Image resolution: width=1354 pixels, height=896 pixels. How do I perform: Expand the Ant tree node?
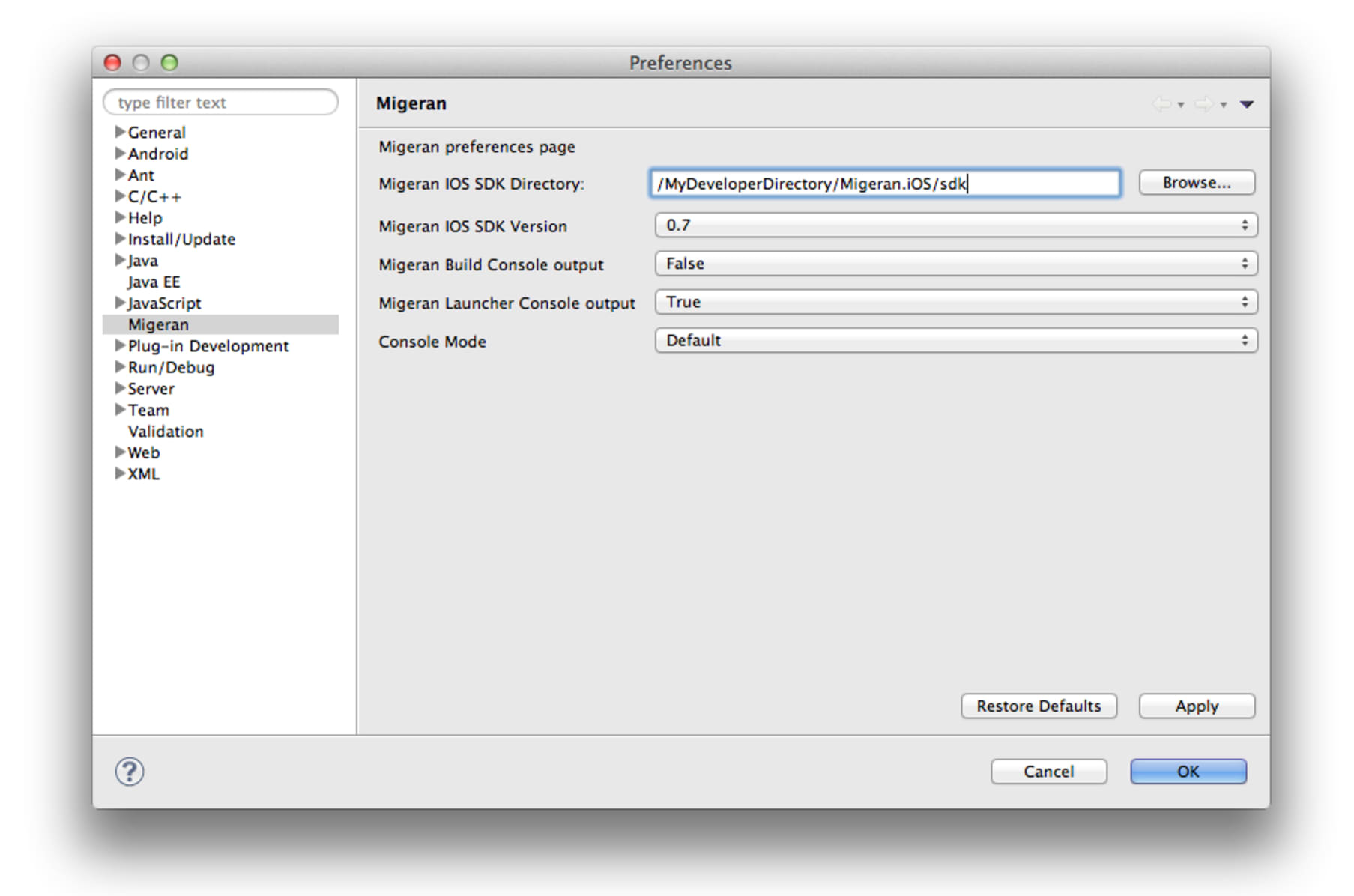pyautogui.click(x=119, y=175)
